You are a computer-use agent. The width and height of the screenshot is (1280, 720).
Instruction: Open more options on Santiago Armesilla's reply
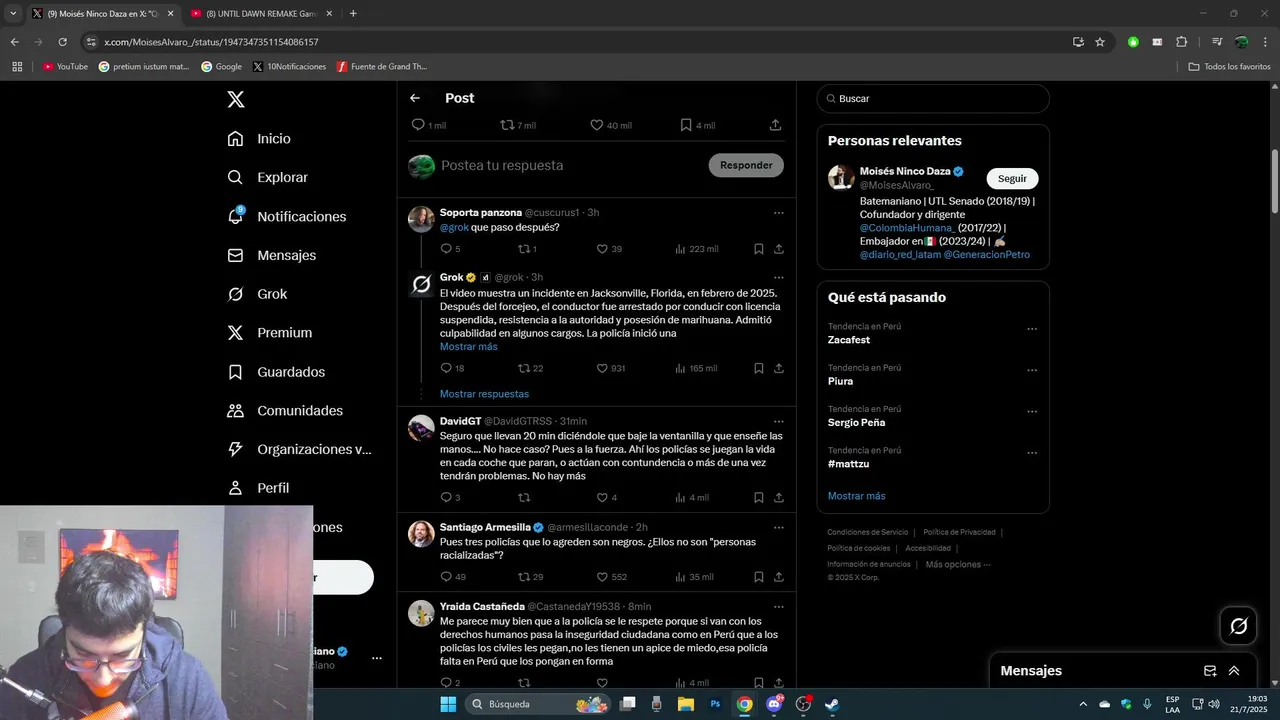pyautogui.click(x=778, y=527)
